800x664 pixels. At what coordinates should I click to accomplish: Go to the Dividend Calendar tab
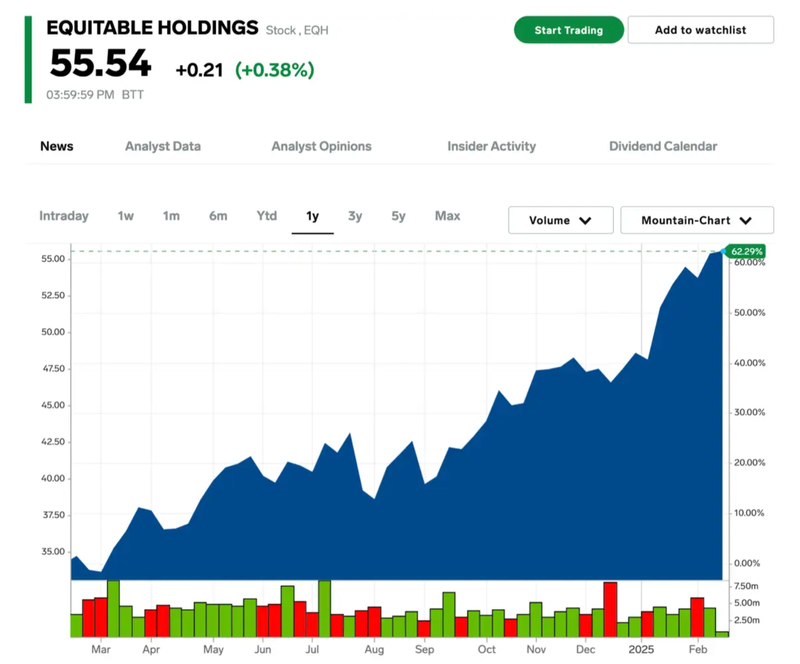point(663,146)
